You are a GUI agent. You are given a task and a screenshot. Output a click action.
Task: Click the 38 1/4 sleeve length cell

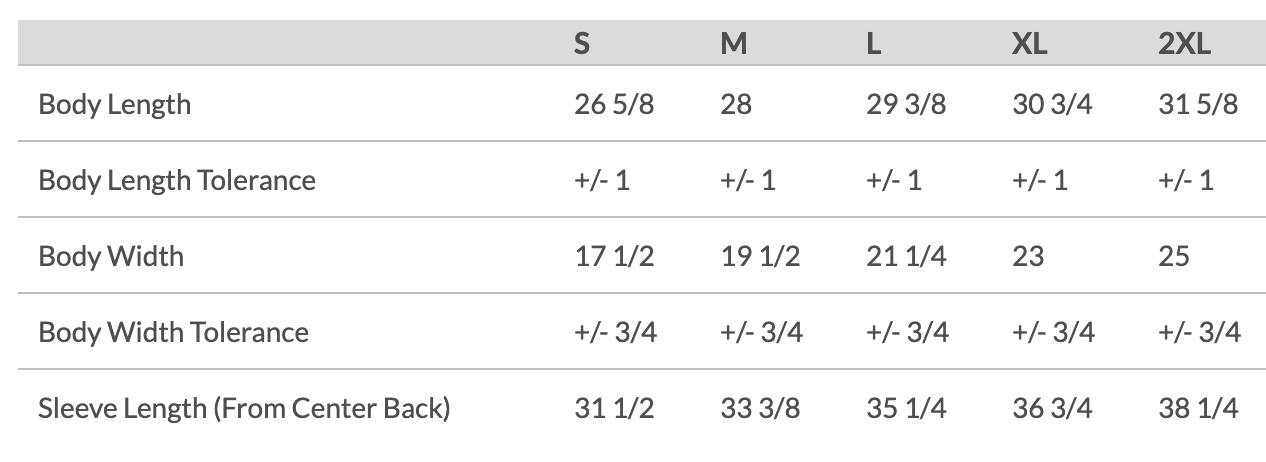[1198, 408]
